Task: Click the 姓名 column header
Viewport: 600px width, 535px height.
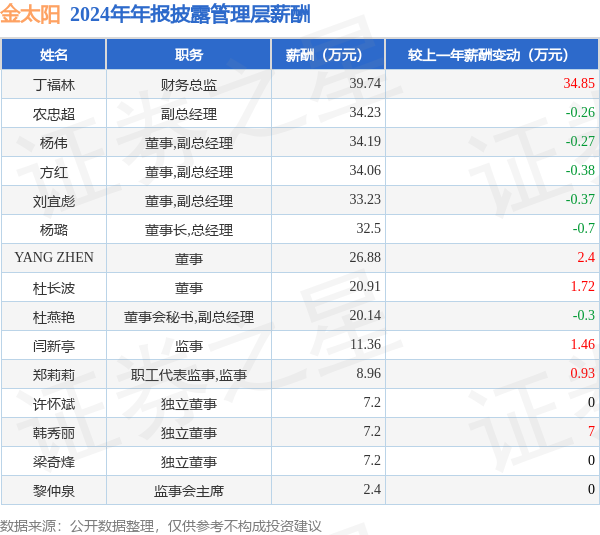Action: coord(54,55)
